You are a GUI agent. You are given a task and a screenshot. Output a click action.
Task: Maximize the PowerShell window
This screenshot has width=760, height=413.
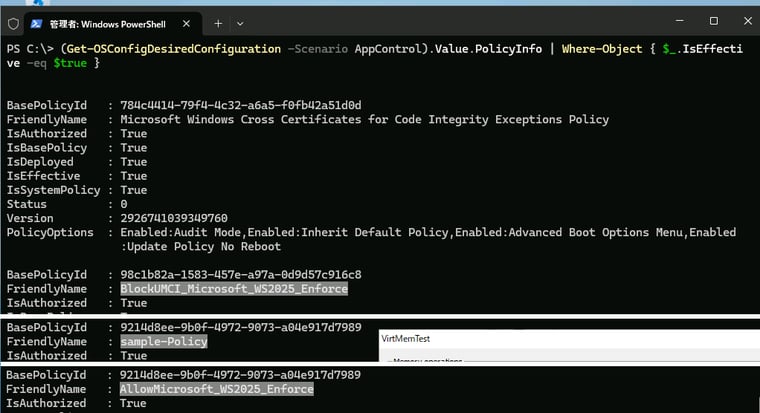click(x=713, y=21)
